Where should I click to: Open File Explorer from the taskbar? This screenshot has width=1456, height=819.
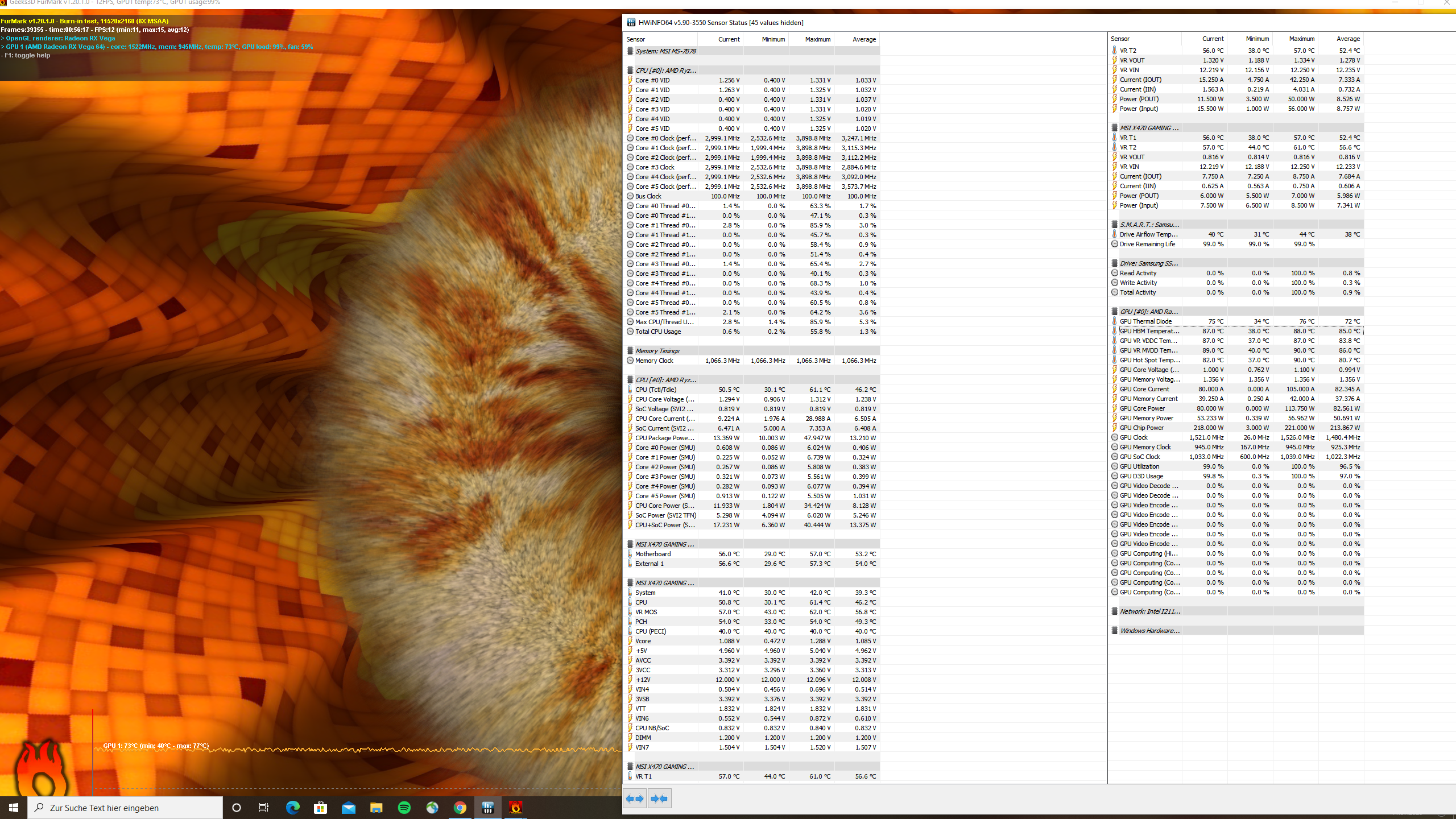pos(377,808)
